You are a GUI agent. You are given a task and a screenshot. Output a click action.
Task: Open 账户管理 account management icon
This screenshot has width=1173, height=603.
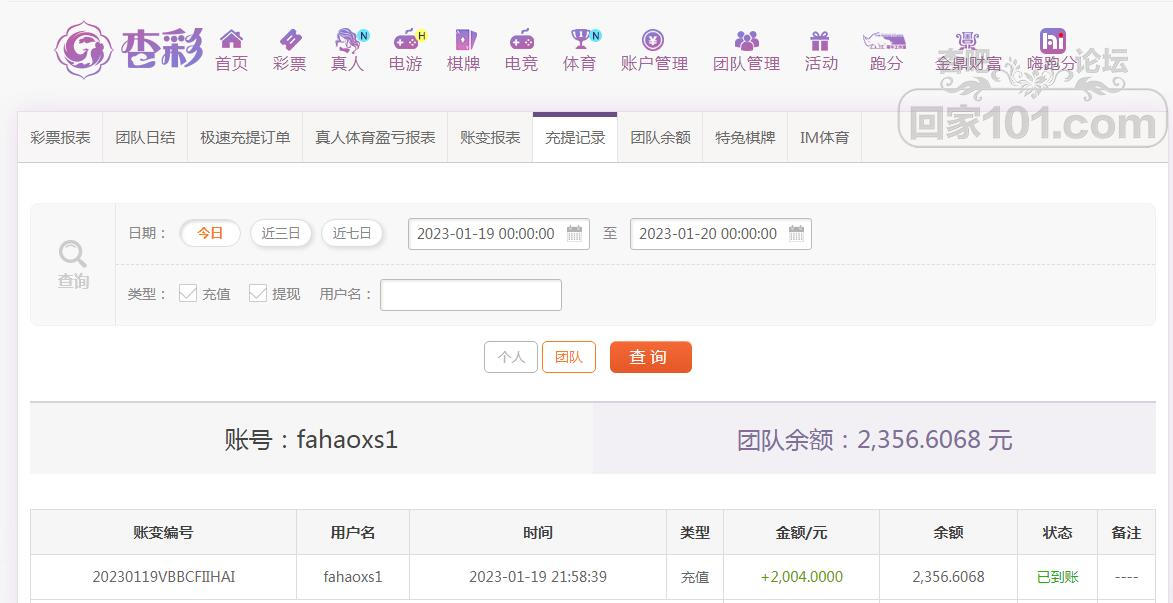[x=653, y=40]
